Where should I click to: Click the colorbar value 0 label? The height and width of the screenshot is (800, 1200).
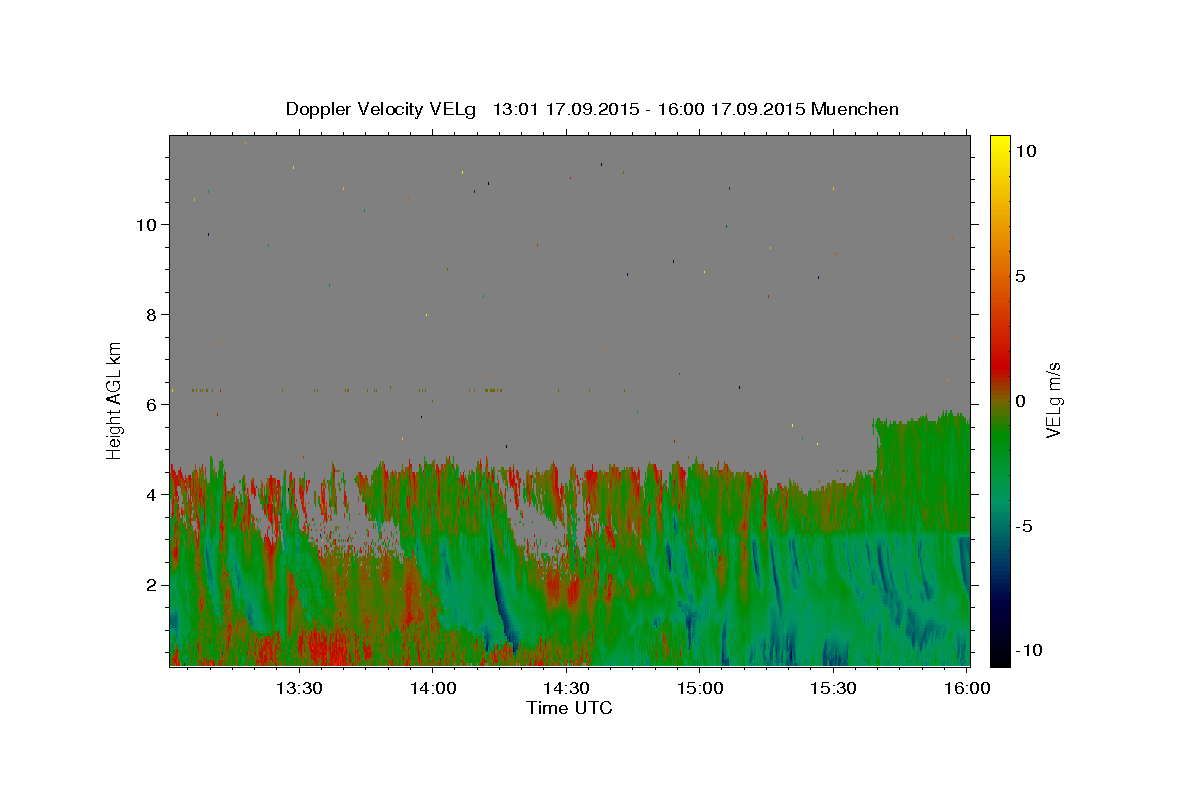[x=1020, y=401]
